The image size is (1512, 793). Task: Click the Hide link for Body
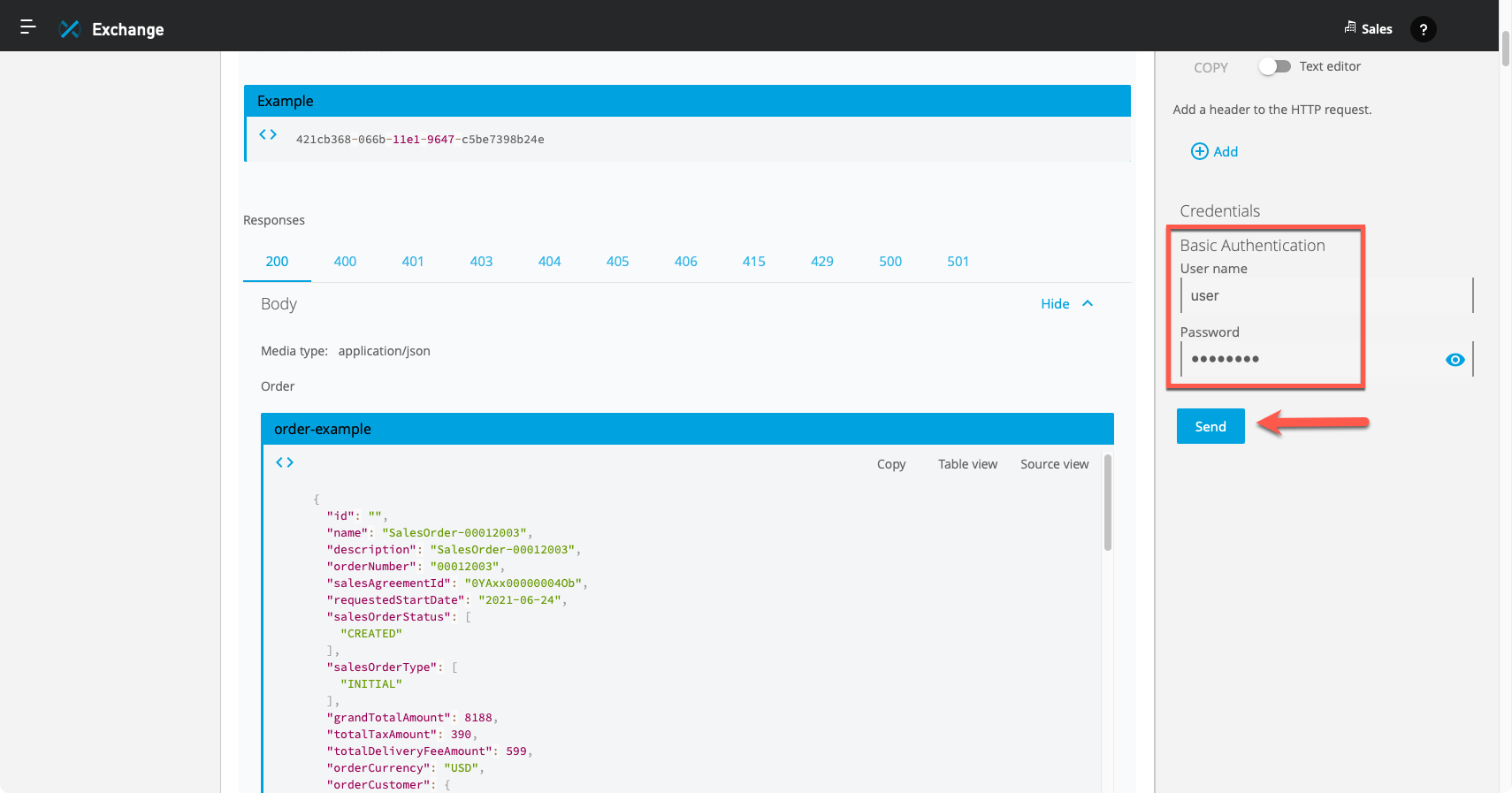click(1055, 303)
